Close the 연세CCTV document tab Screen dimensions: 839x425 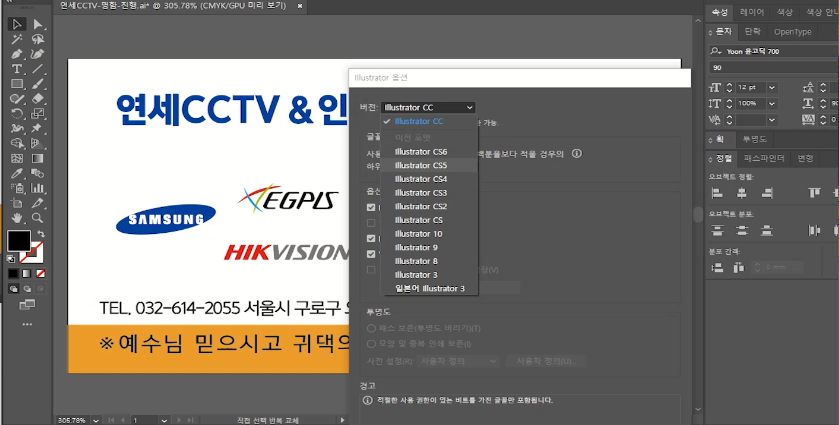pos(300,6)
